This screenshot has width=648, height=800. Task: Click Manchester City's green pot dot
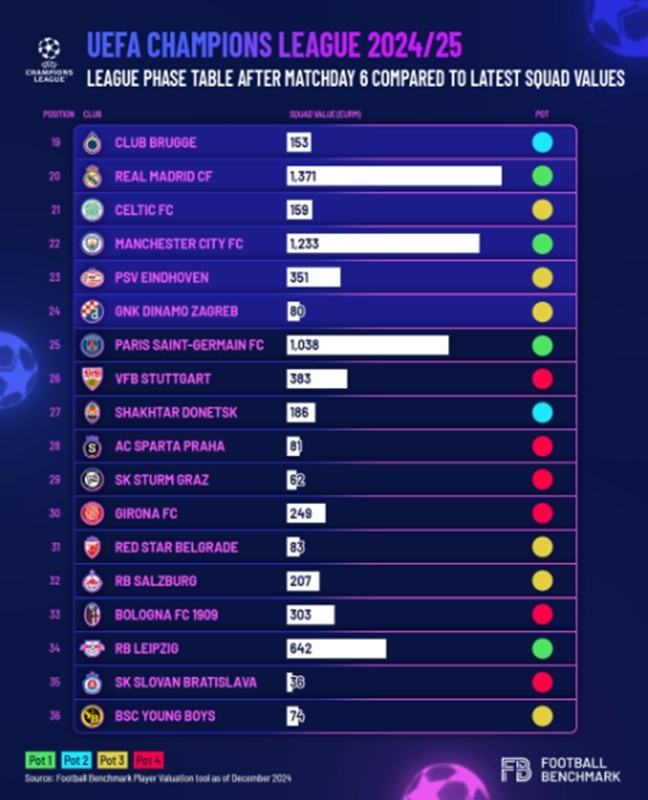542,244
